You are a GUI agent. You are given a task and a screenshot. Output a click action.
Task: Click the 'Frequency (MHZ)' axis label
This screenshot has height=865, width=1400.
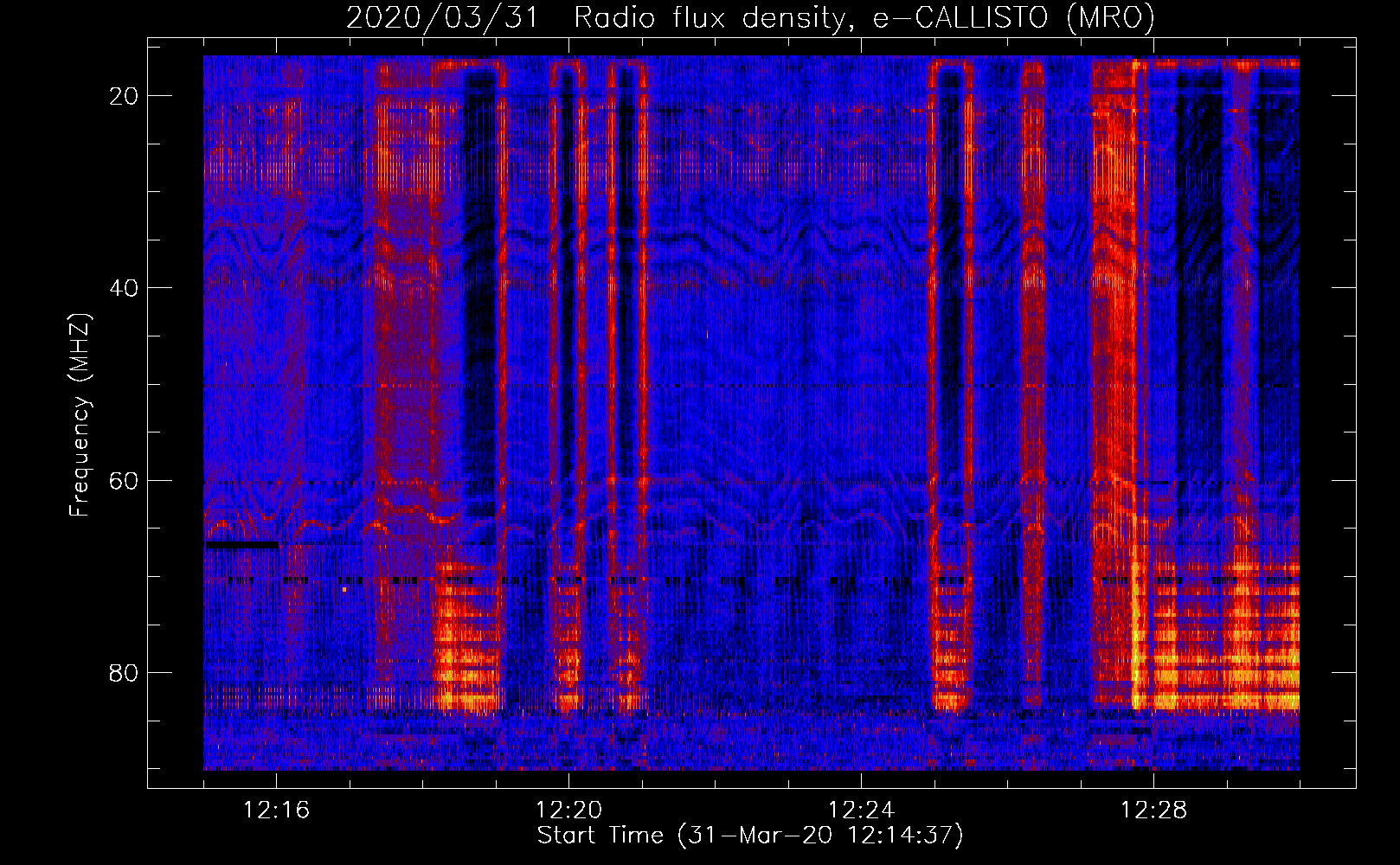(80, 415)
